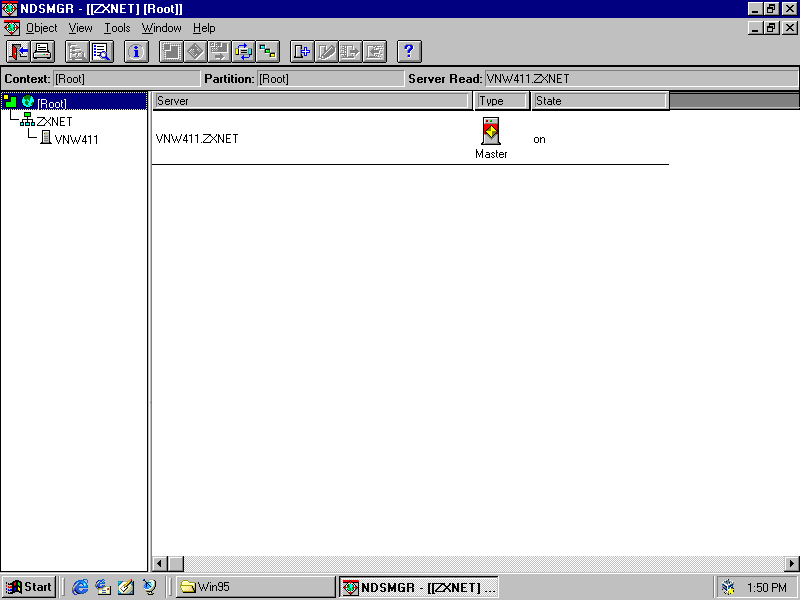Launch Internet Explorer from quick launch

(80, 587)
